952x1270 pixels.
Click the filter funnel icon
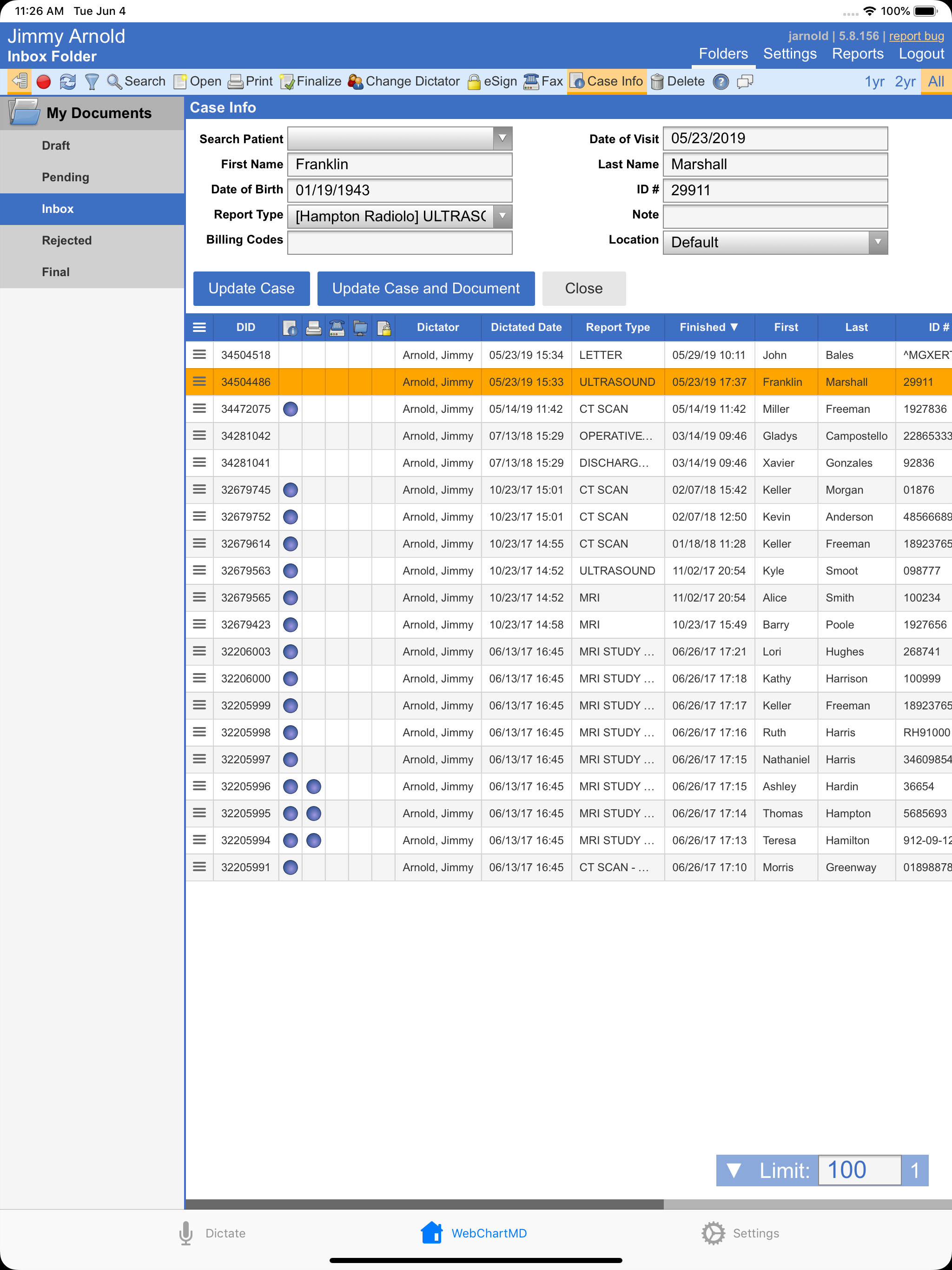tap(92, 81)
